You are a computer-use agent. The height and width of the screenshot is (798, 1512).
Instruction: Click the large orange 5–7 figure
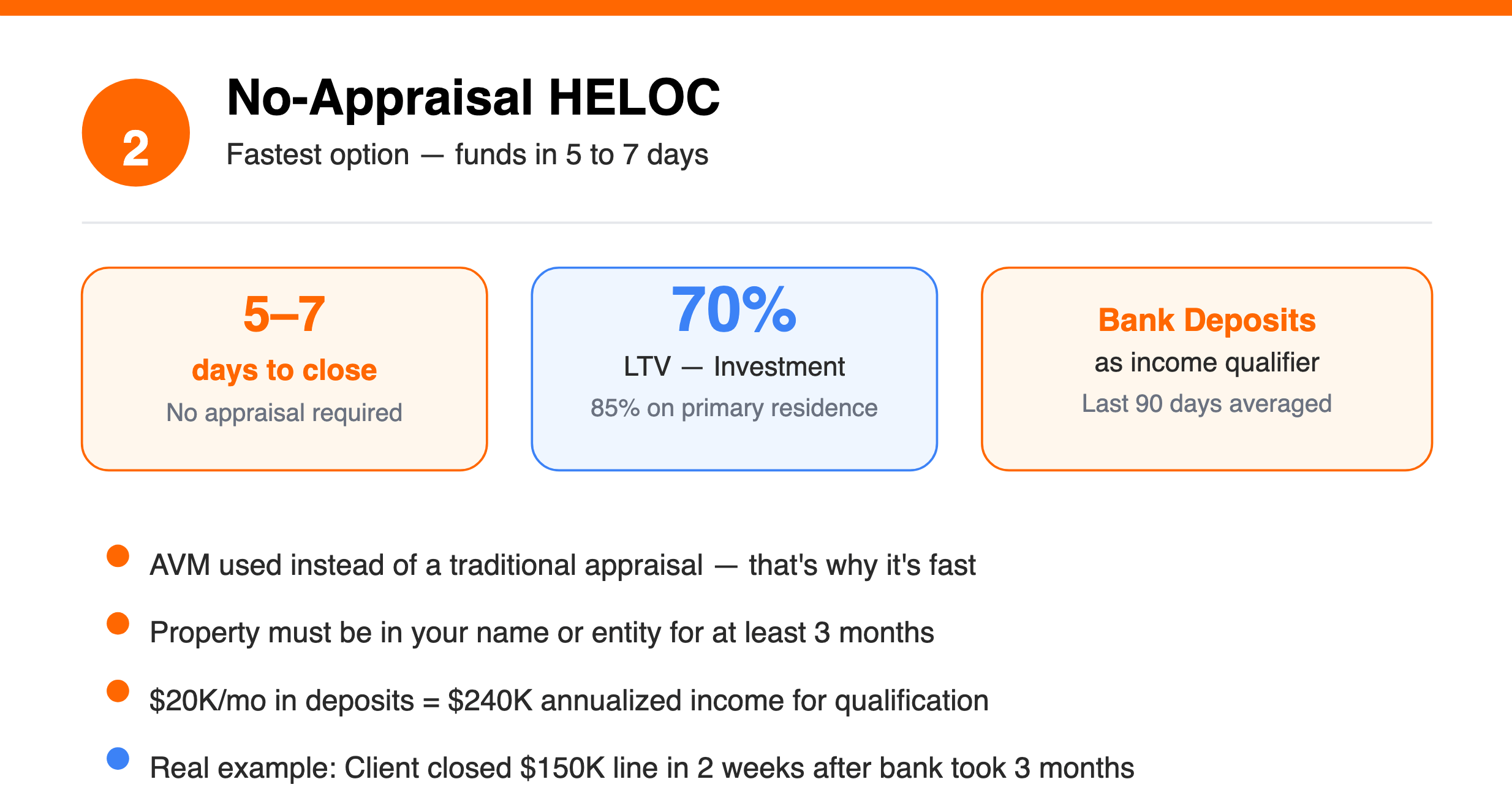(x=284, y=314)
